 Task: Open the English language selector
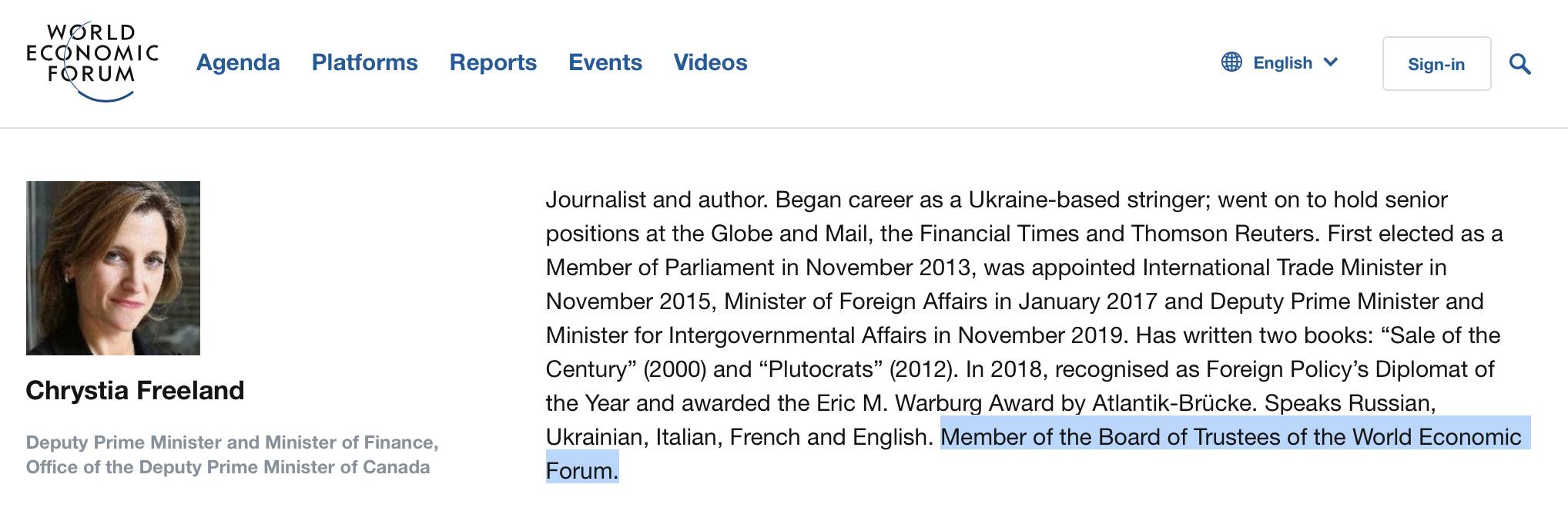coord(1280,62)
